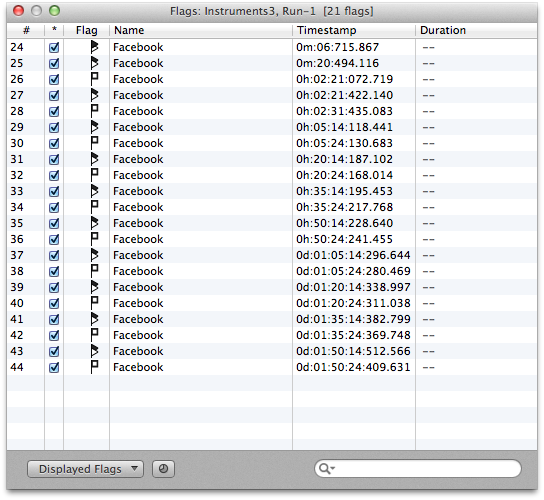Screen dimensions: 544x500
Task: Click the duration dashes in row 25
Action: pos(428,63)
